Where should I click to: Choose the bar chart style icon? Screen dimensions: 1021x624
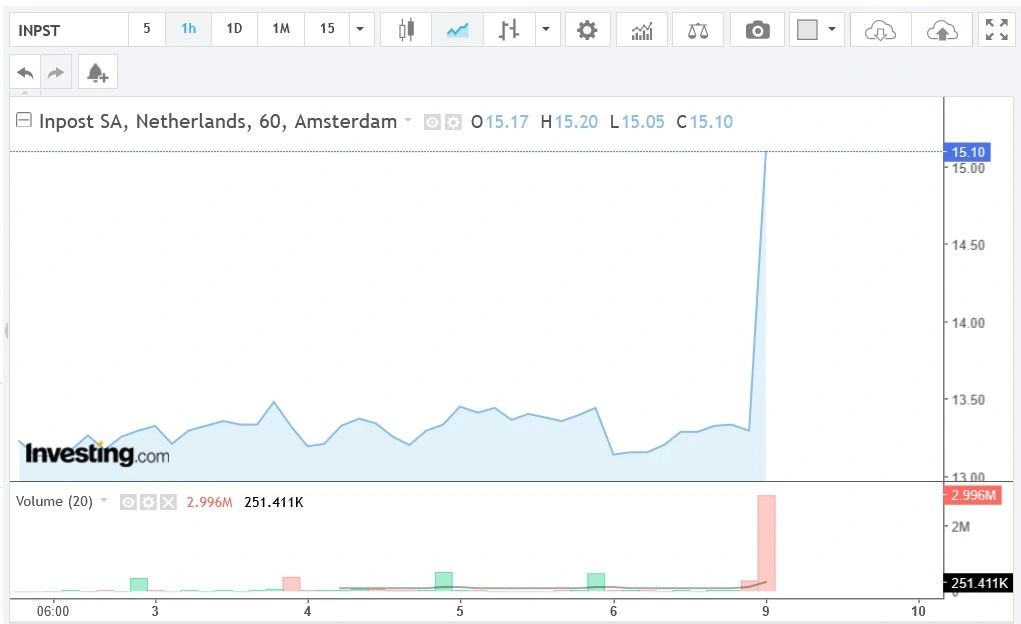point(509,29)
